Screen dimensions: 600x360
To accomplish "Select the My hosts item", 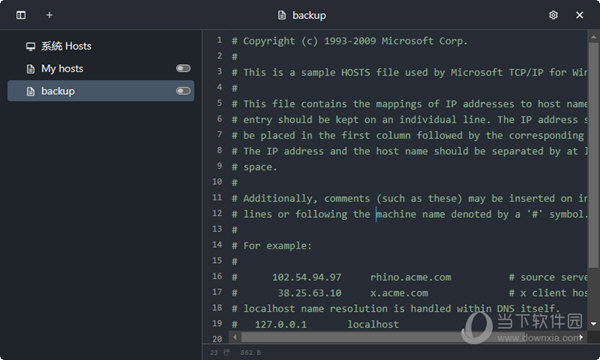I will [x=101, y=68].
